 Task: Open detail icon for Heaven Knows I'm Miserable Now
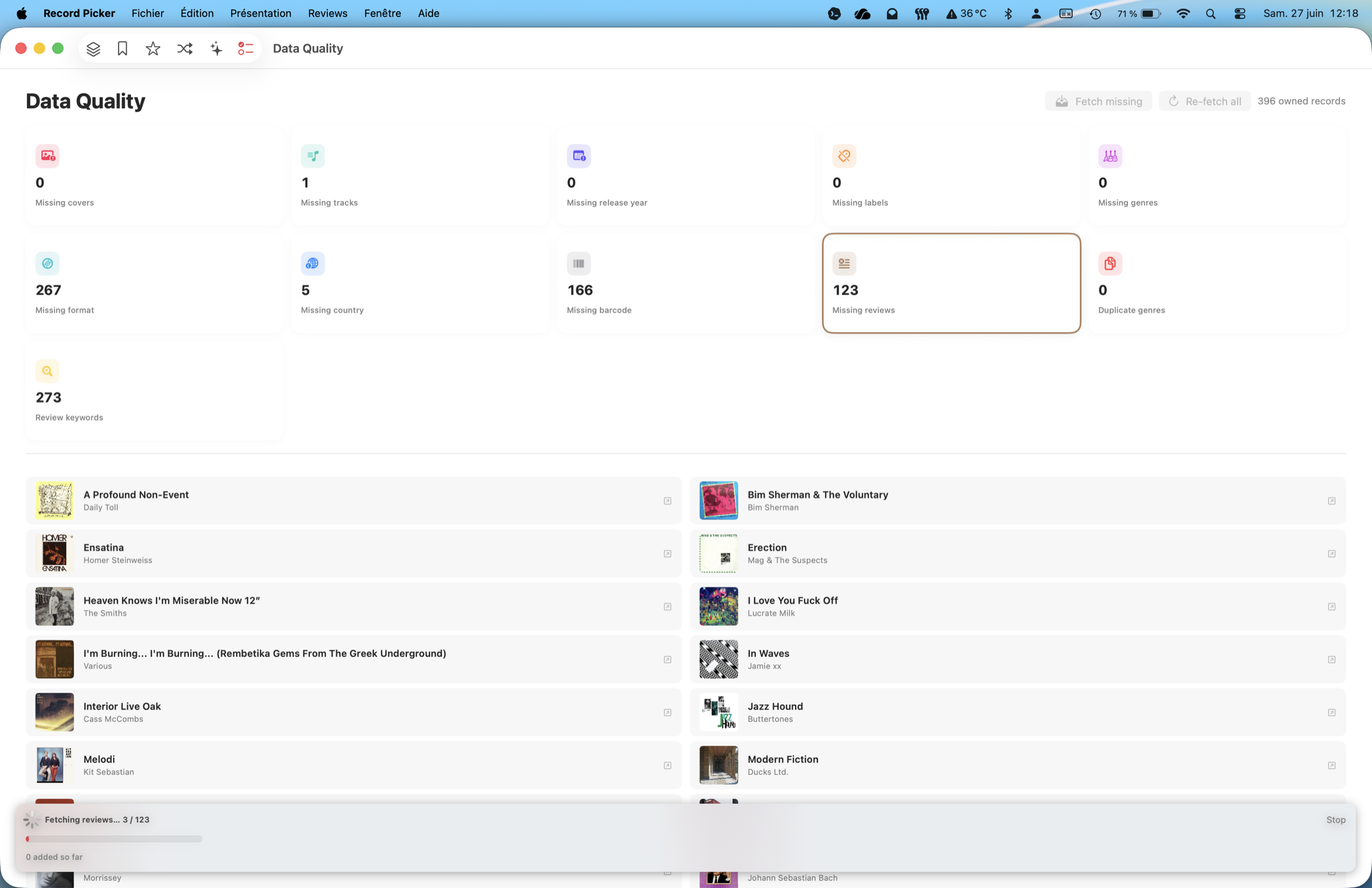(667, 607)
